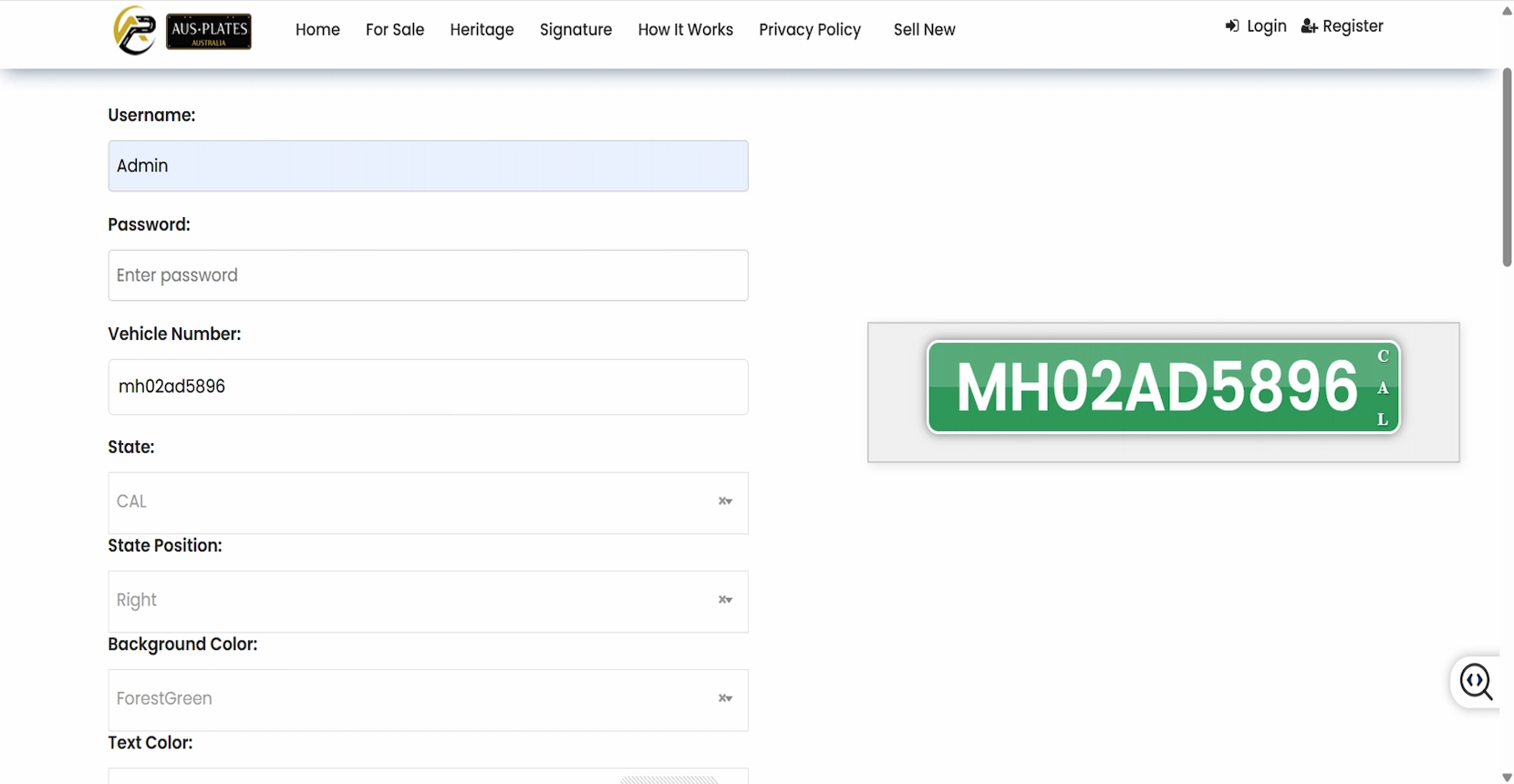Expand the Background Color dropdown showing ForestGreen
The width and height of the screenshot is (1514, 784).
tap(428, 700)
